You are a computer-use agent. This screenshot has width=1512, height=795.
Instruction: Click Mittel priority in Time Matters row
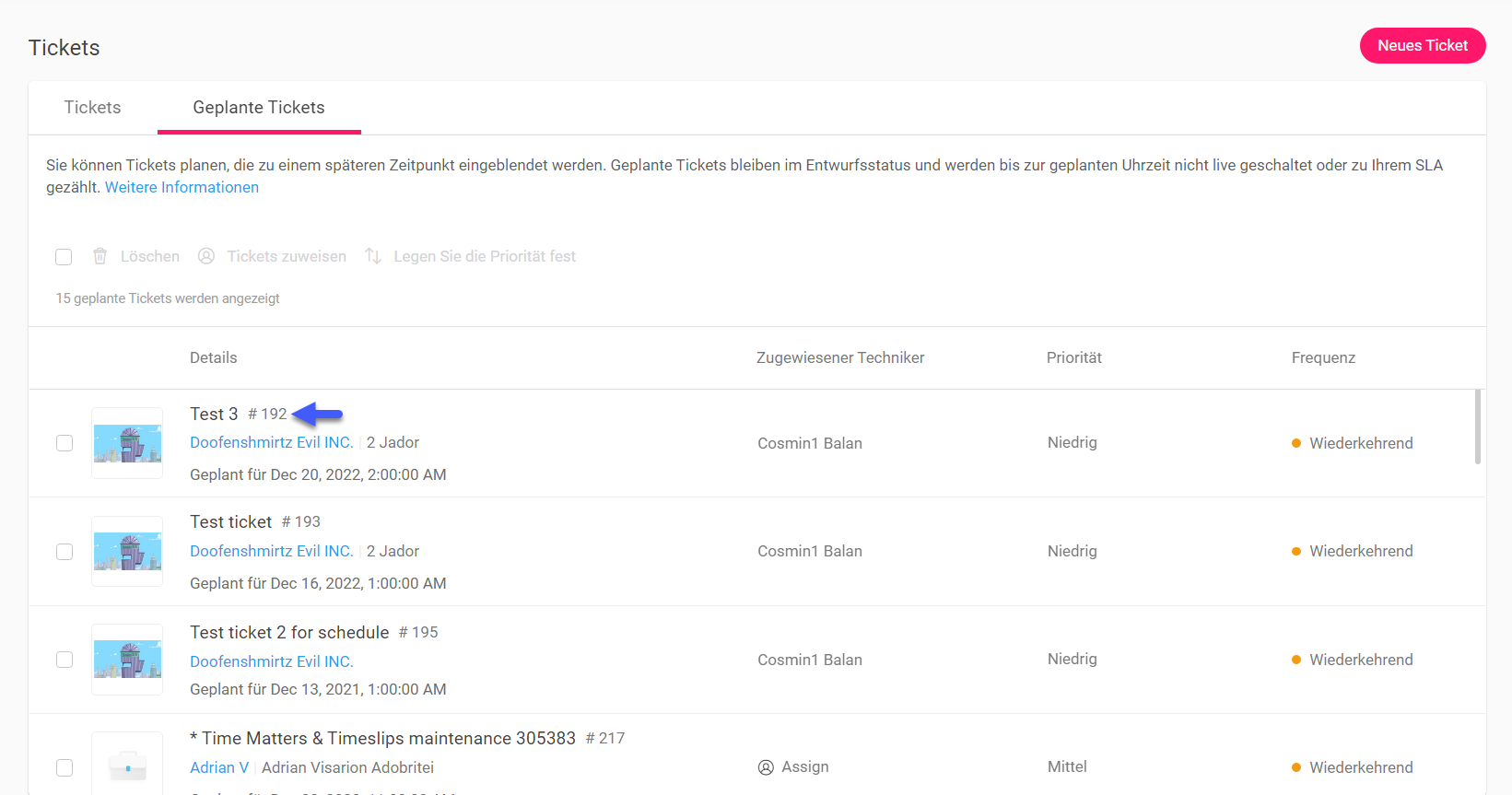(1067, 766)
